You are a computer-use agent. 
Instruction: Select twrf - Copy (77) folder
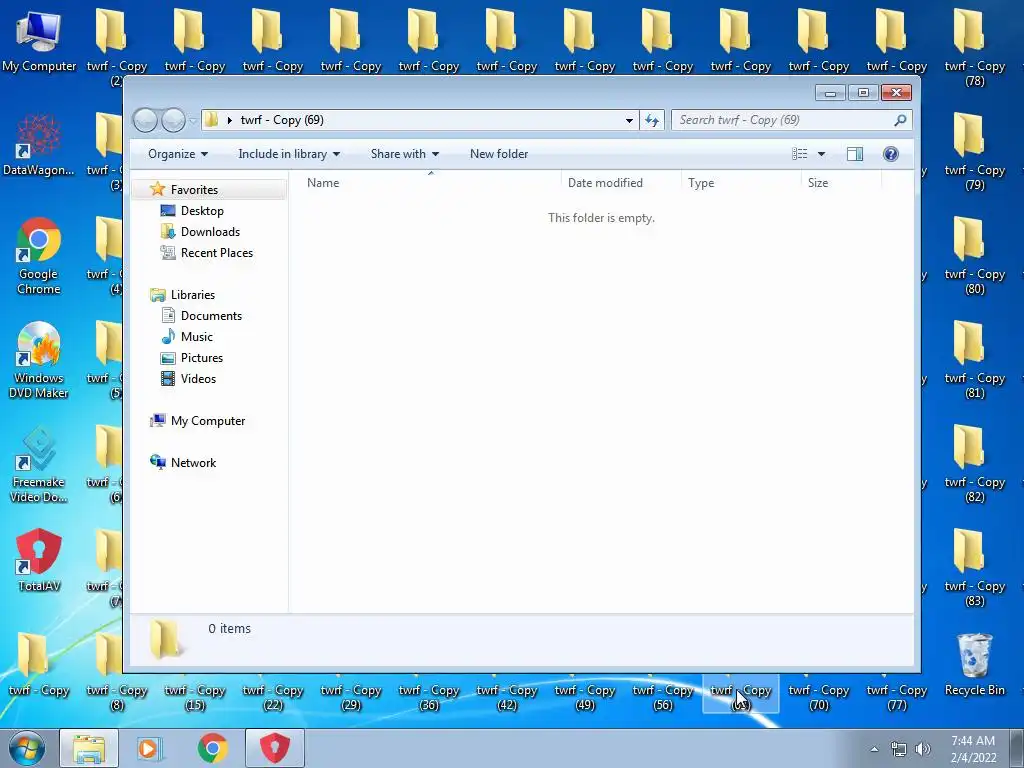pos(897,697)
